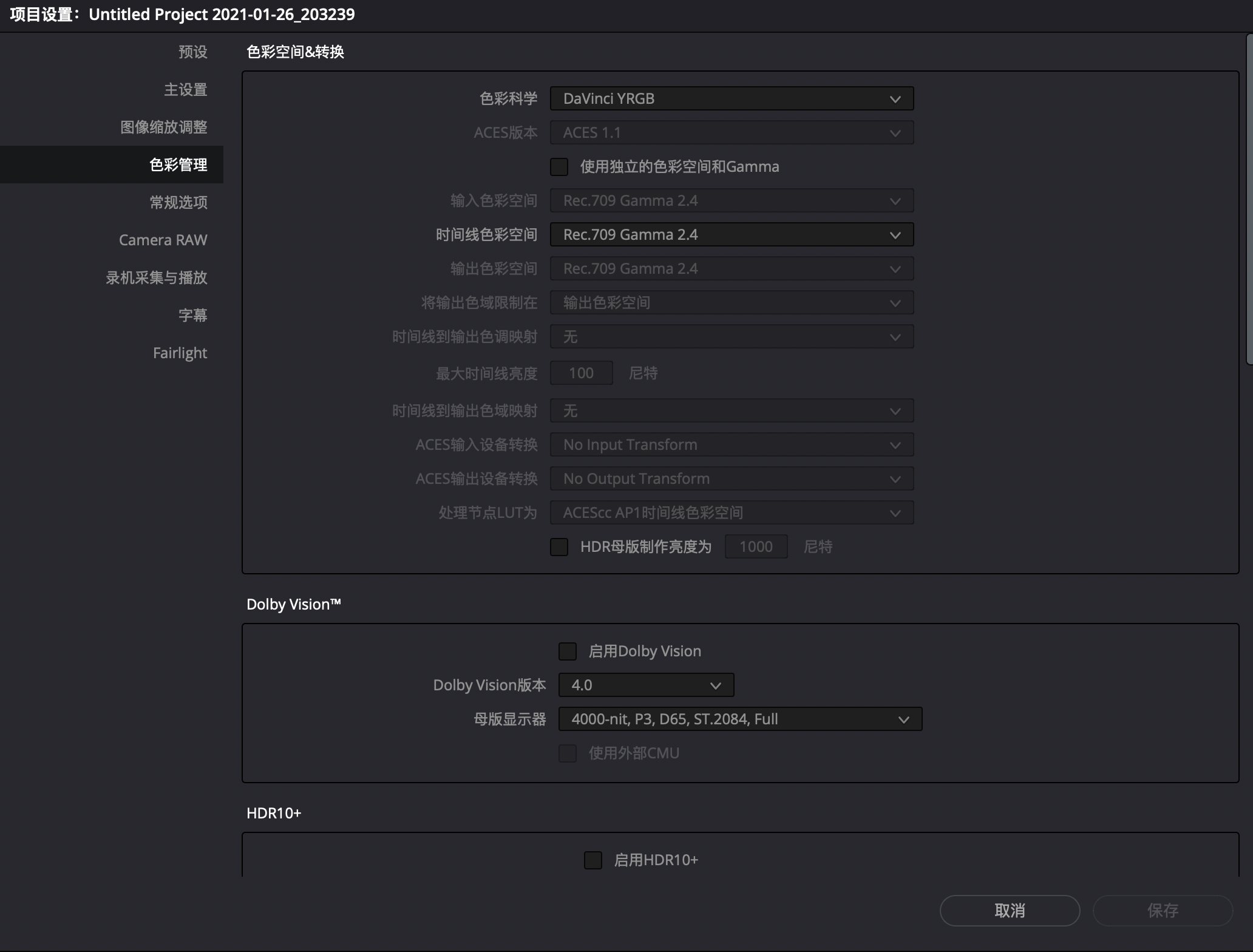
Task: Enable the 启用Dolby Vision checkbox
Action: (x=568, y=651)
